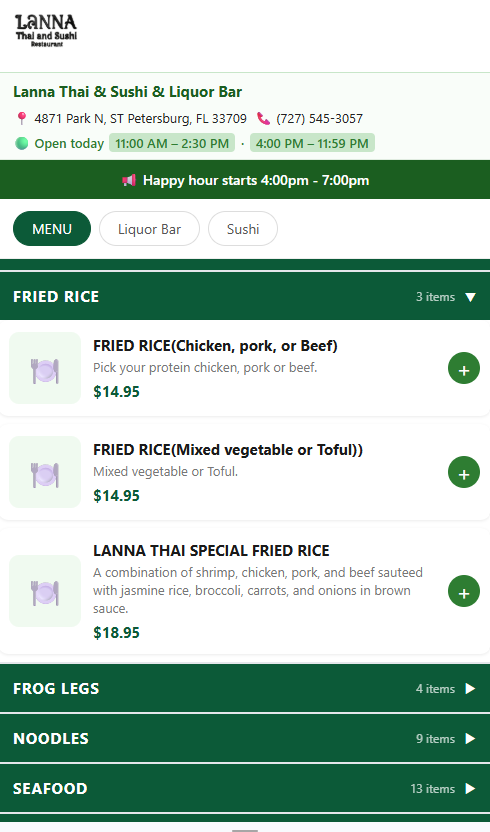Call the (727) 545-3057 phone number
This screenshot has width=490, height=832.
click(x=319, y=118)
